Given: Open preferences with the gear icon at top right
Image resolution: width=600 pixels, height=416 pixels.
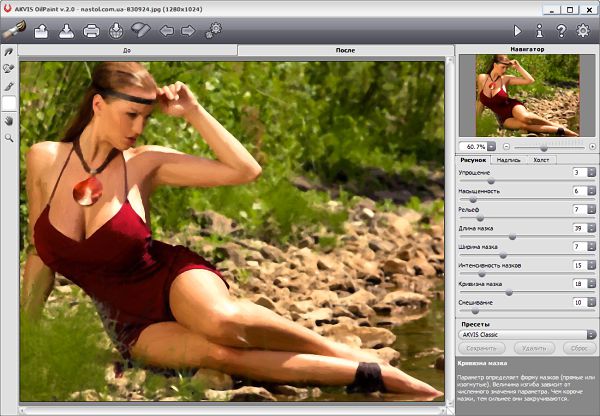Looking at the screenshot, I should [584, 31].
